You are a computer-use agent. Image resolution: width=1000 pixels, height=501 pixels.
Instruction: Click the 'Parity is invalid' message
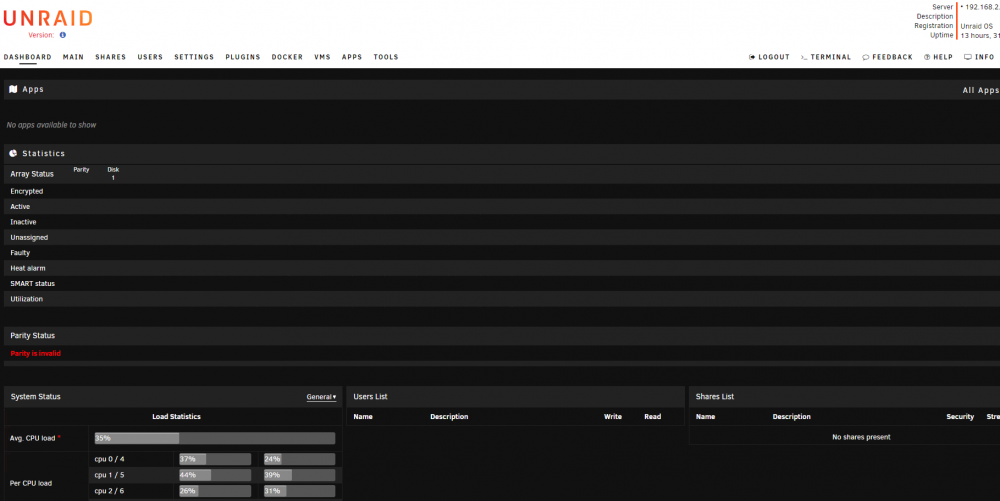pos(36,353)
